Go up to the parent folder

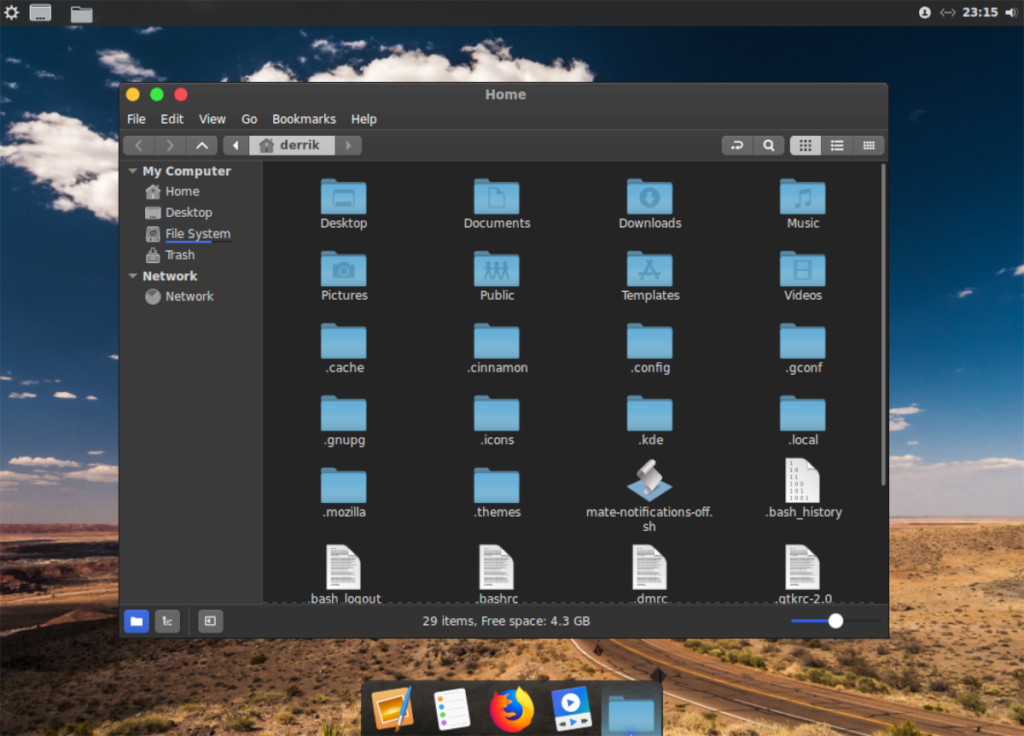(202, 146)
